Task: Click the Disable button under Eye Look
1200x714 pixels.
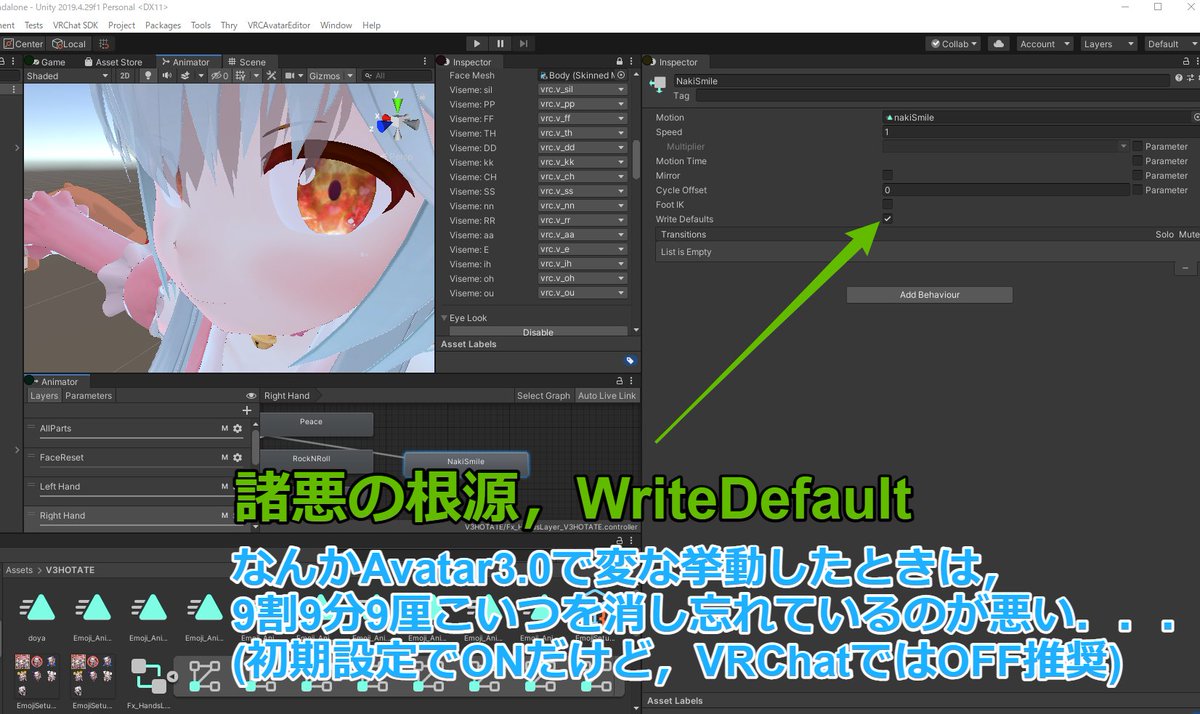Action: 538,332
